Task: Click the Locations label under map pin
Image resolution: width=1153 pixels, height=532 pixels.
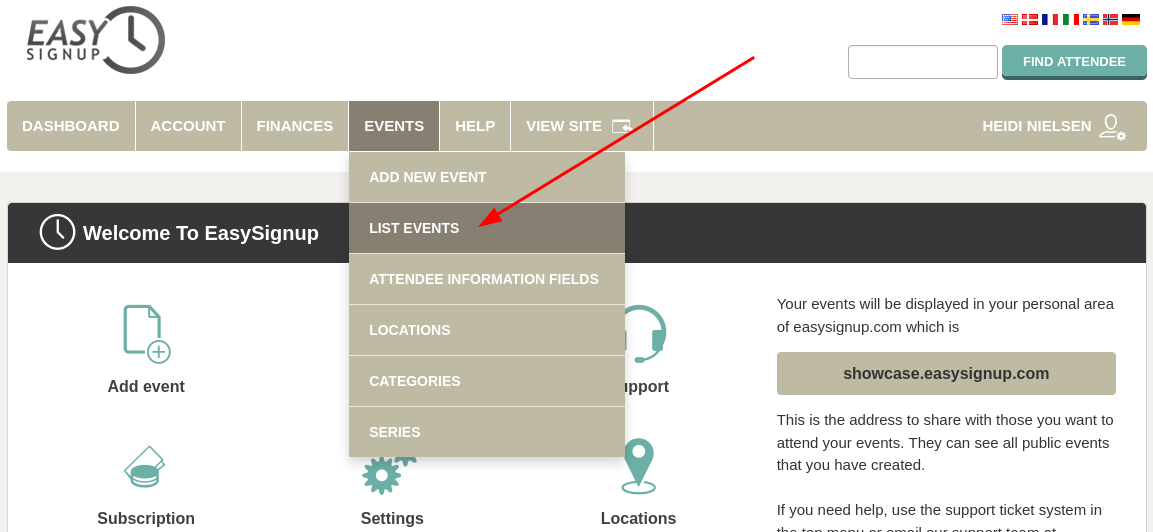Action: 638,518
